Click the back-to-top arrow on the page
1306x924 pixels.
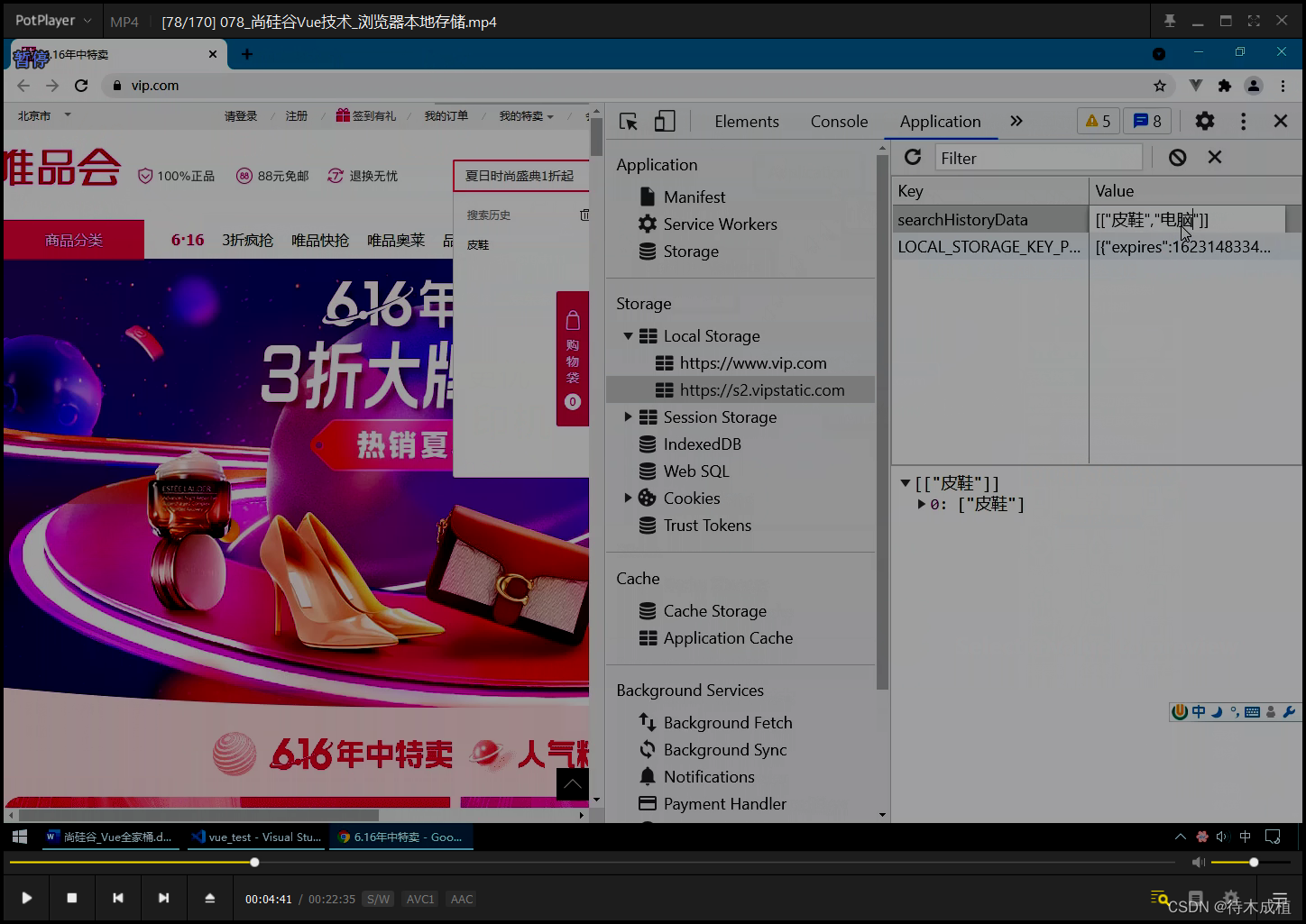pyautogui.click(x=573, y=784)
